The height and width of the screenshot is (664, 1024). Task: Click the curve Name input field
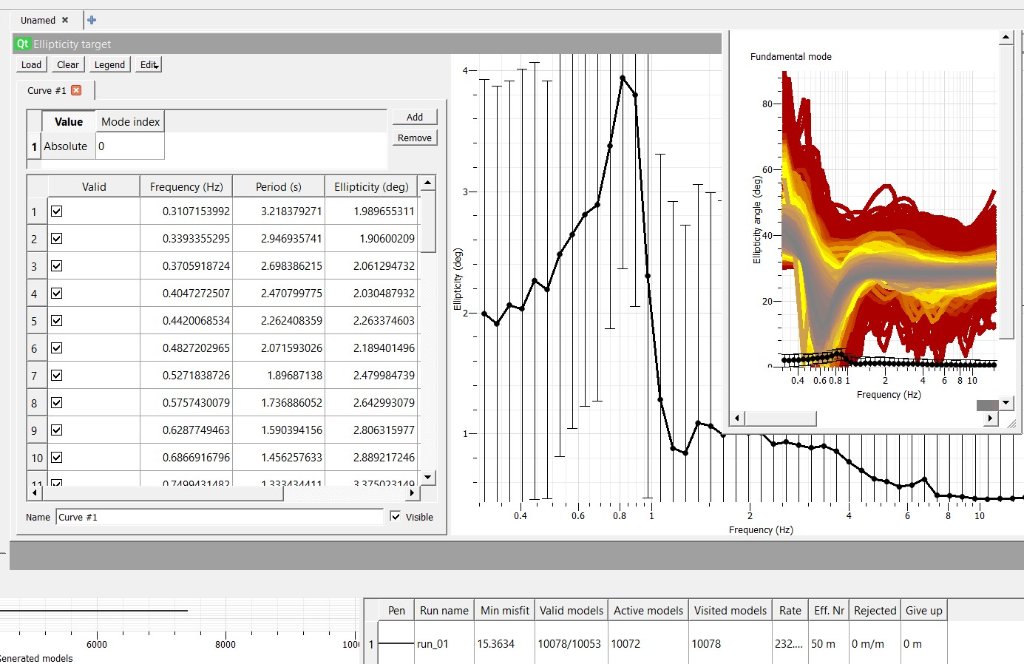tap(219, 517)
